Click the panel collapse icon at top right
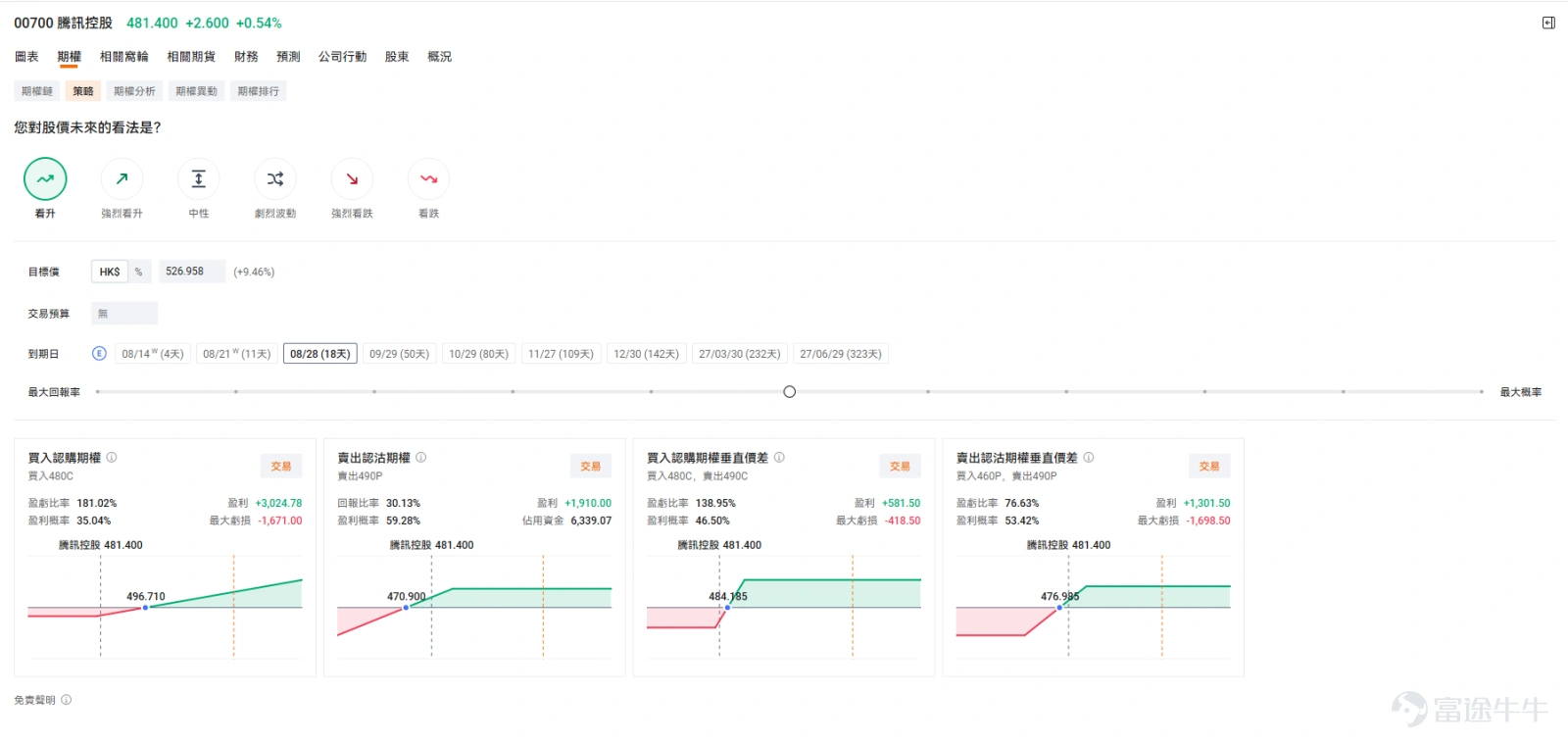Image resolution: width=1568 pixels, height=745 pixels. point(1548,23)
